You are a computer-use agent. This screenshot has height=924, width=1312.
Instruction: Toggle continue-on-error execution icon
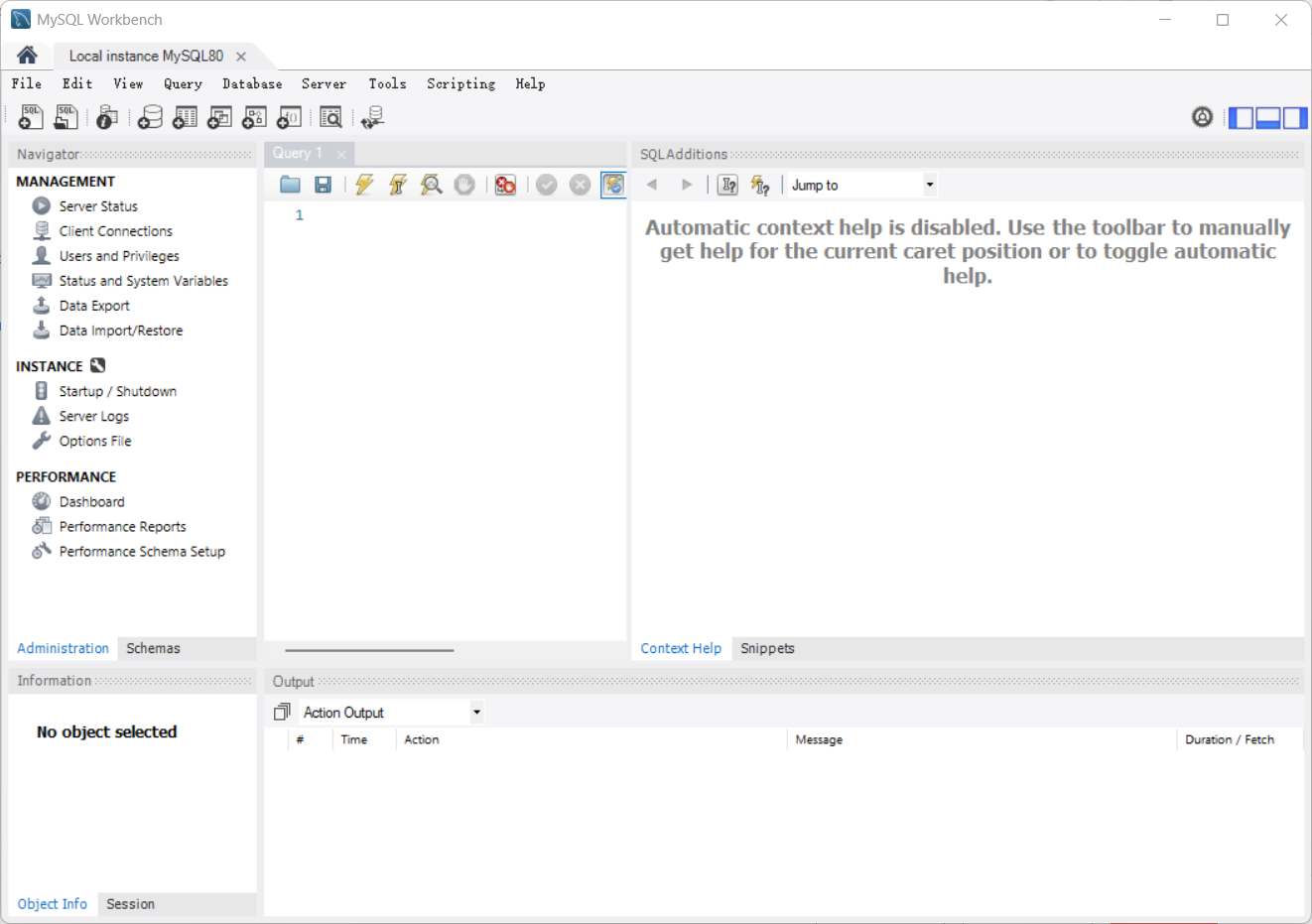505,185
